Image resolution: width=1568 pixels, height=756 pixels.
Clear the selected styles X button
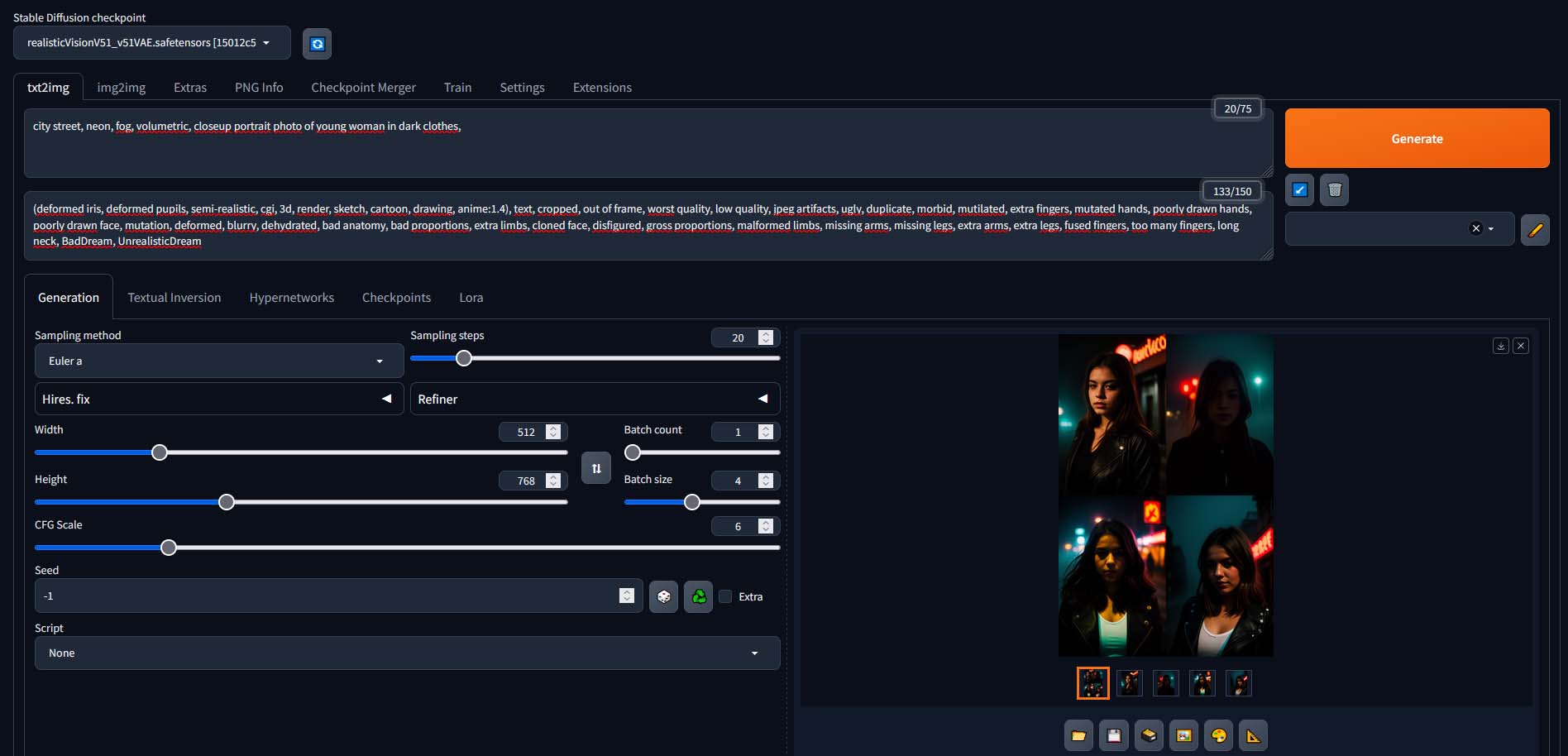point(1475,229)
